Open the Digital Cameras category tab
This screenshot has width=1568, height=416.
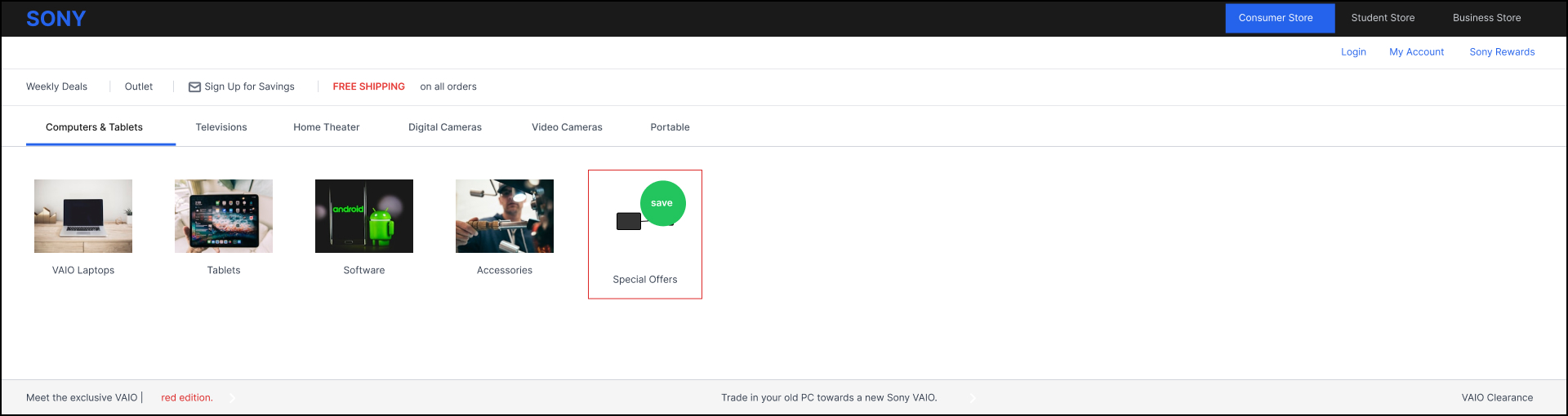(x=445, y=127)
